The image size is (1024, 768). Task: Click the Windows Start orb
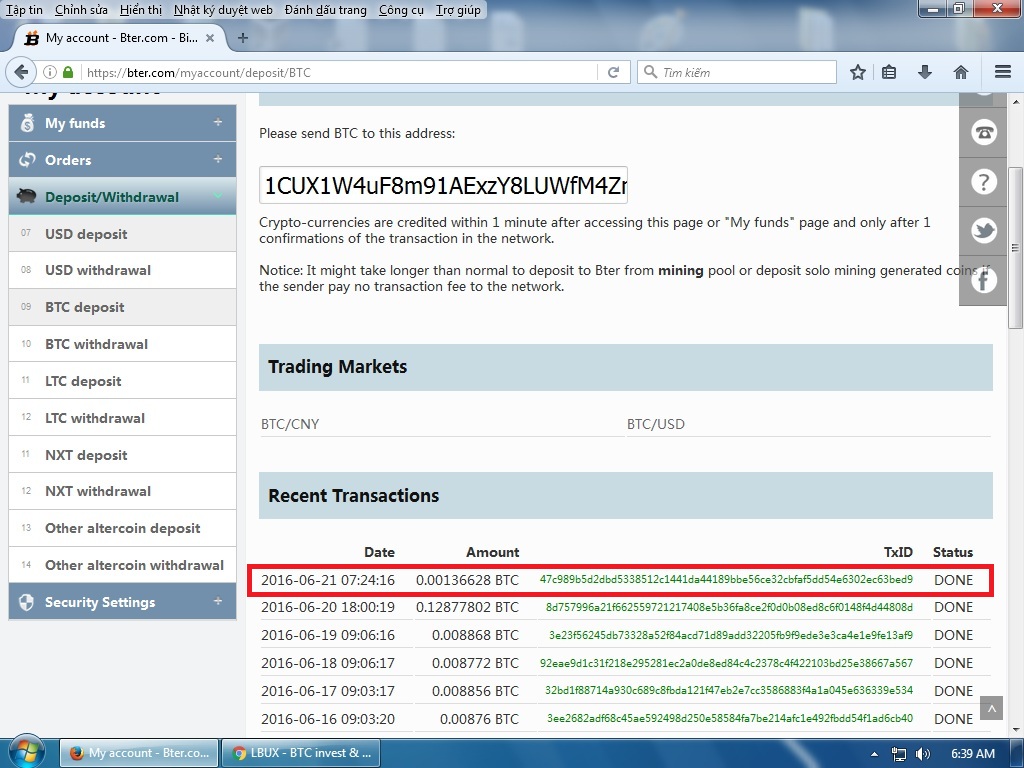click(x=26, y=752)
